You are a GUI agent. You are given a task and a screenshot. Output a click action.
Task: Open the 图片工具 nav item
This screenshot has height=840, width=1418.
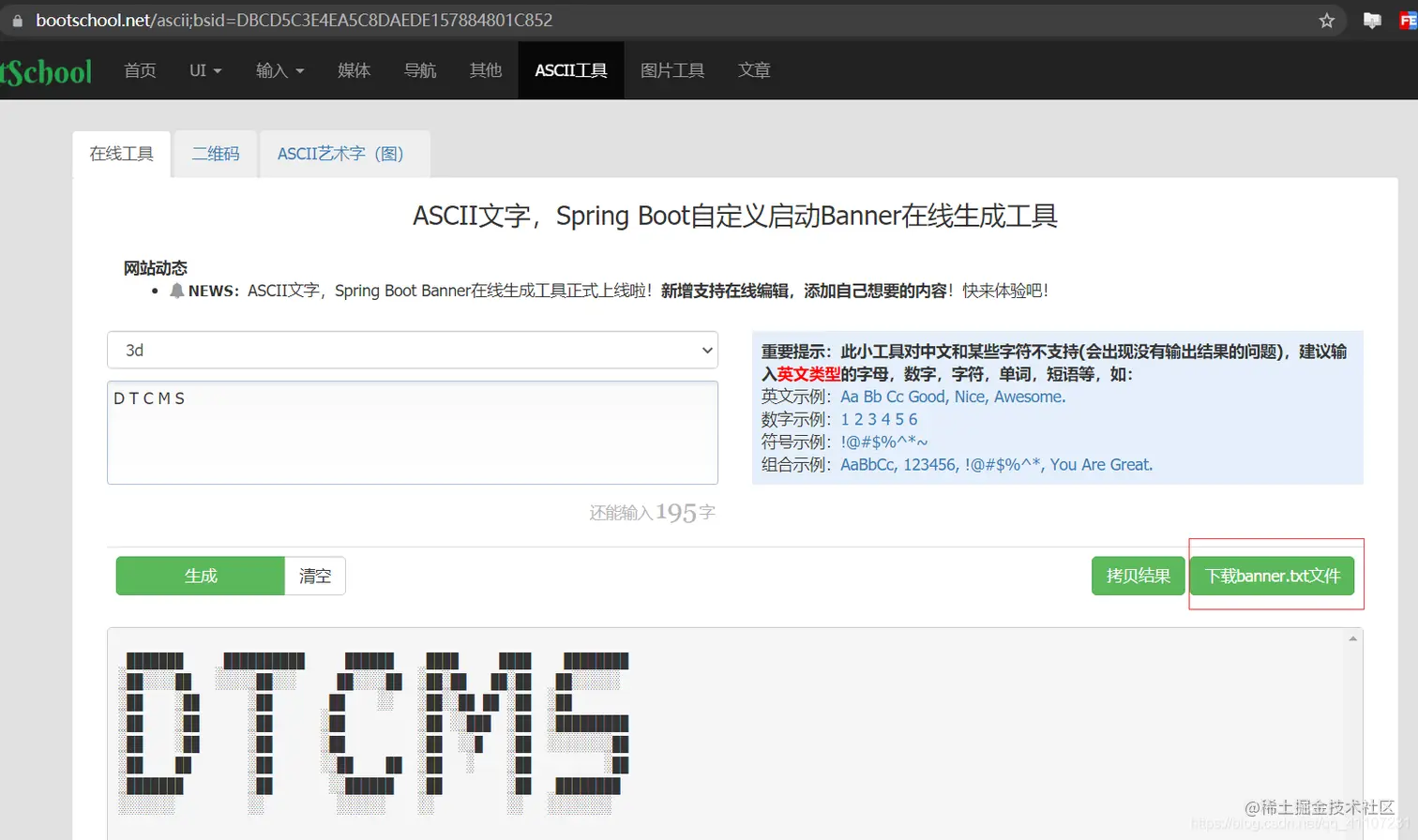(x=672, y=70)
